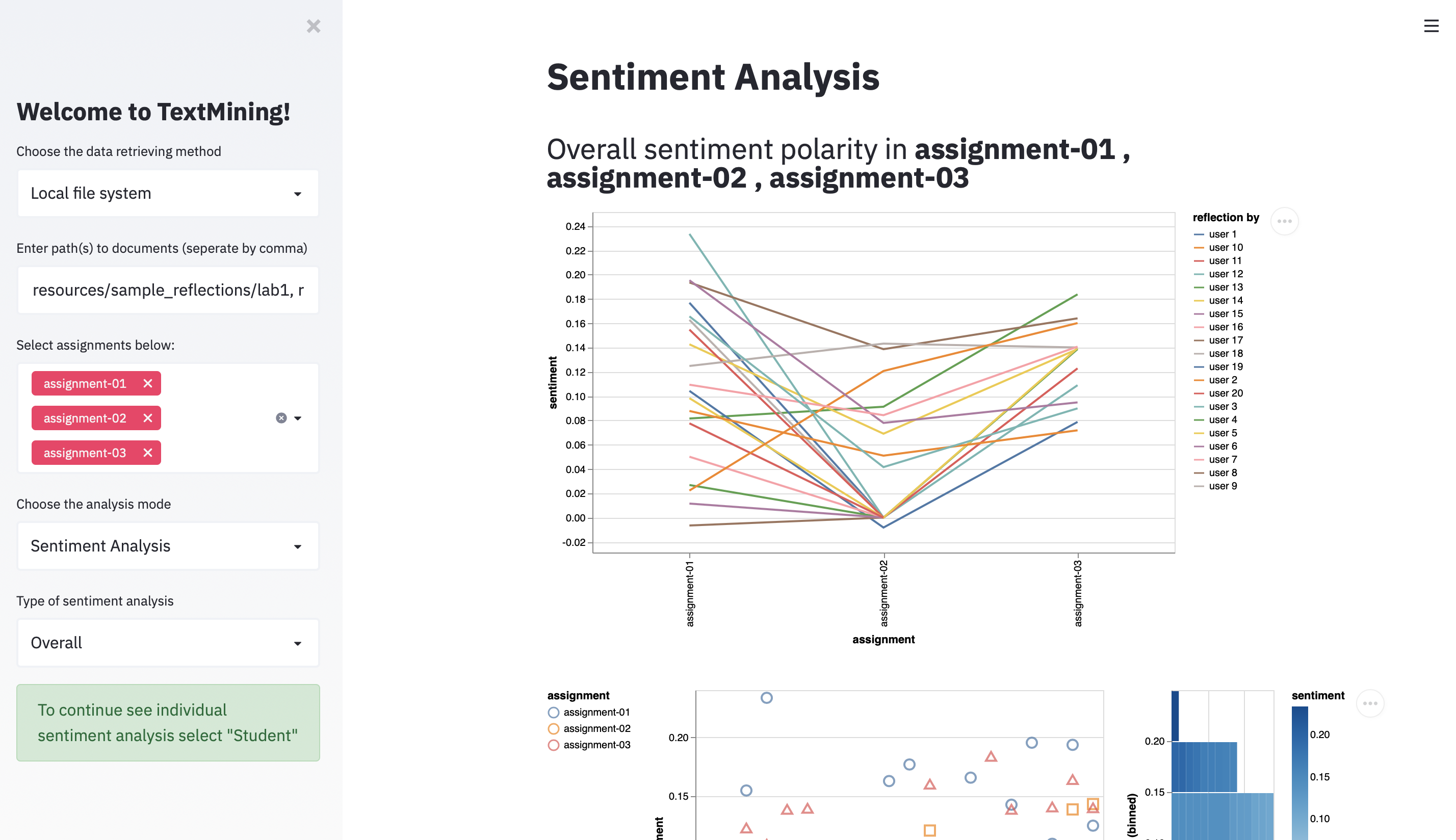Click assignment-03 circle in scatter legend

click(553, 745)
